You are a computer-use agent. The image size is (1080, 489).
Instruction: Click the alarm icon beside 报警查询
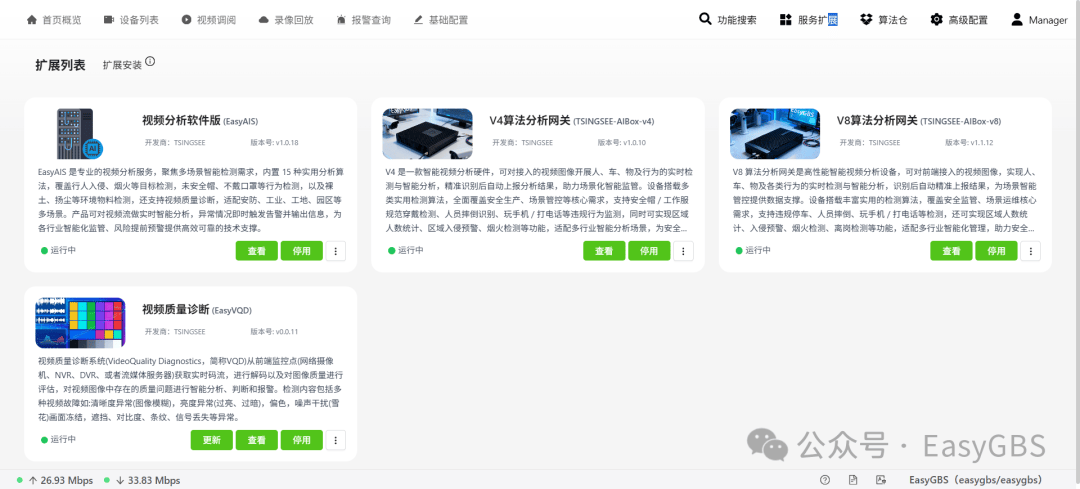click(x=342, y=20)
